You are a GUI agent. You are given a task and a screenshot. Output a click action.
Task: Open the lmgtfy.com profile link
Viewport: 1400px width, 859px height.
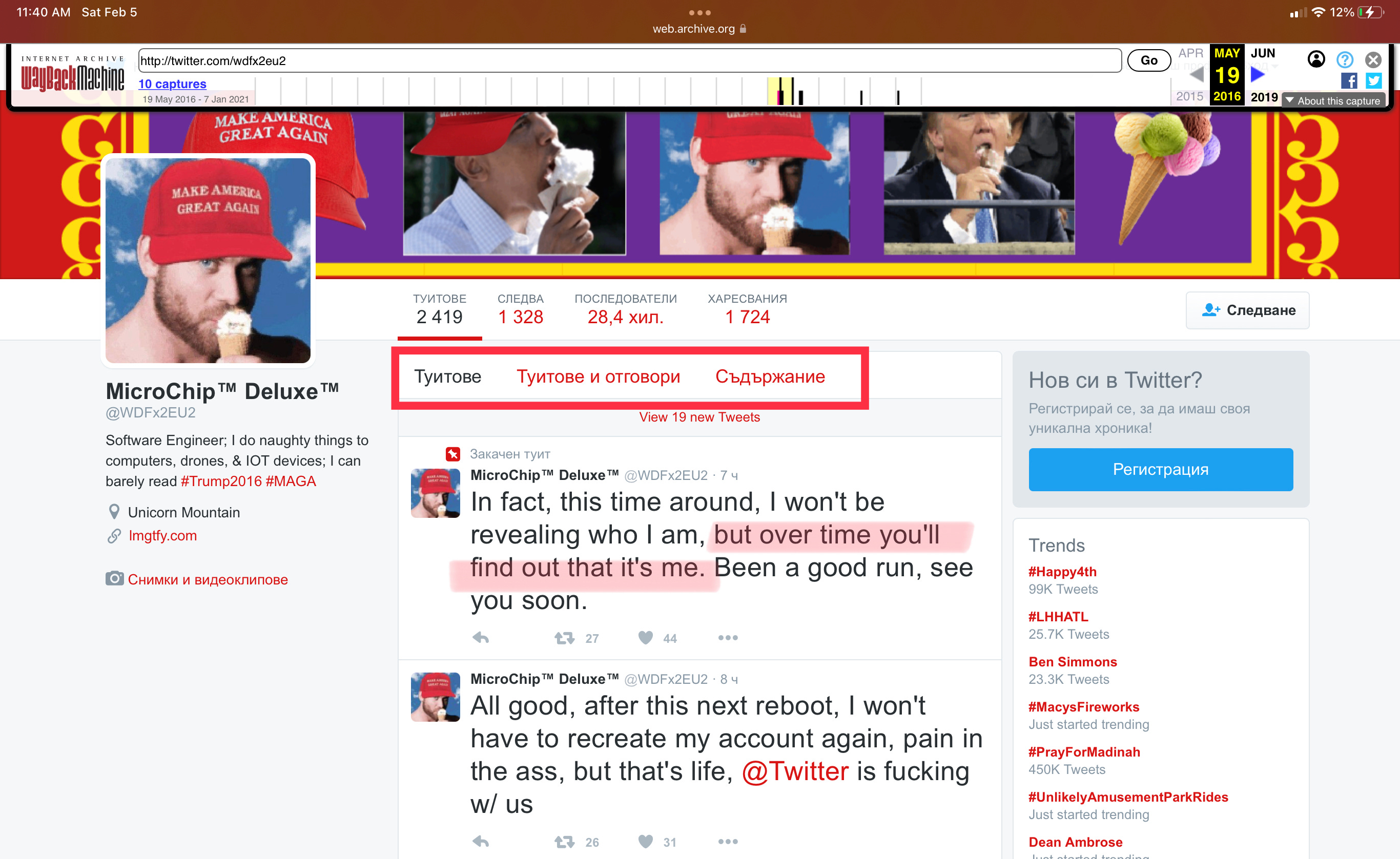click(162, 536)
